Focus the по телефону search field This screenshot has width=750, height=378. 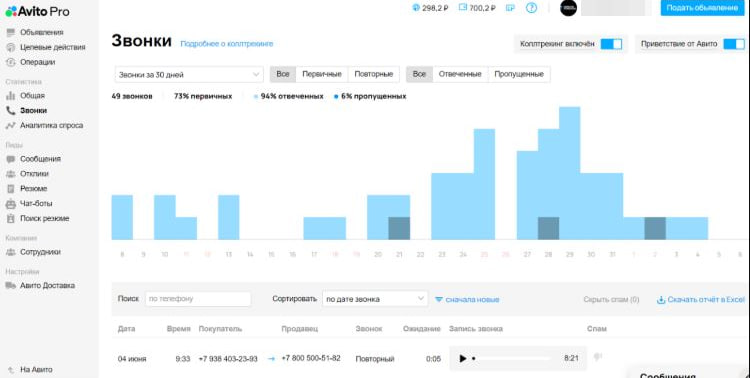click(x=198, y=299)
